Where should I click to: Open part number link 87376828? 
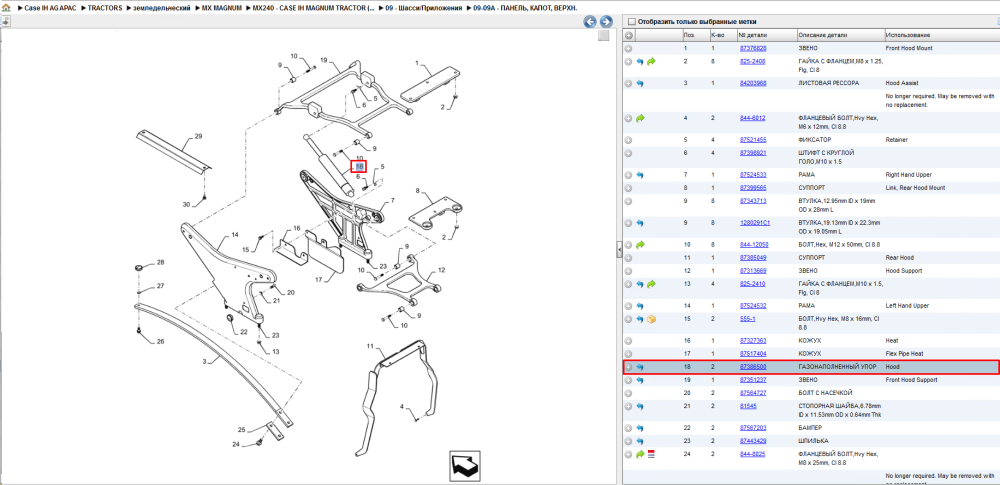point(753,48)
